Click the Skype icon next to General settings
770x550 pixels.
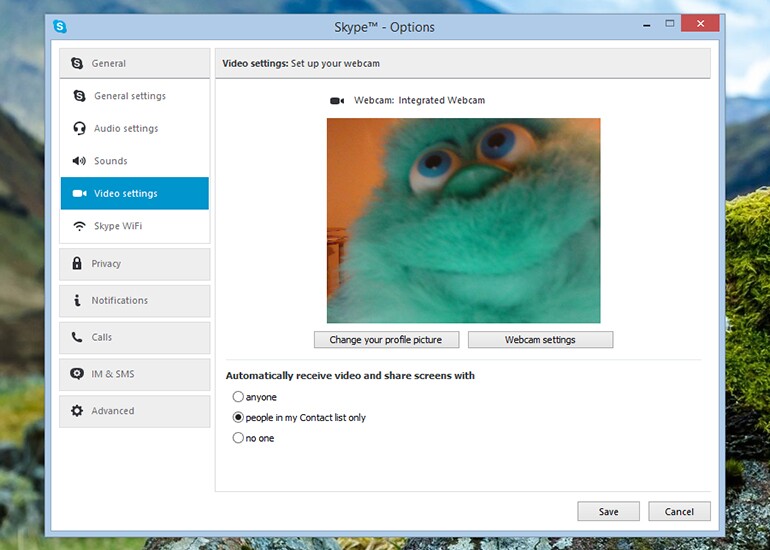point(80,96)
